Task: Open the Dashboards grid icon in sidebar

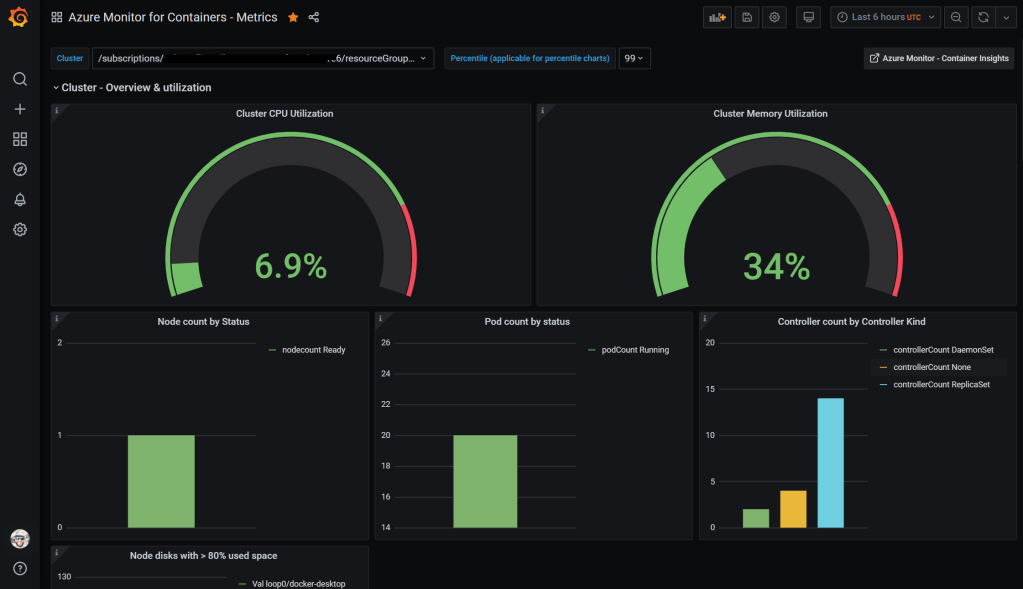Action: pos(20,139)
